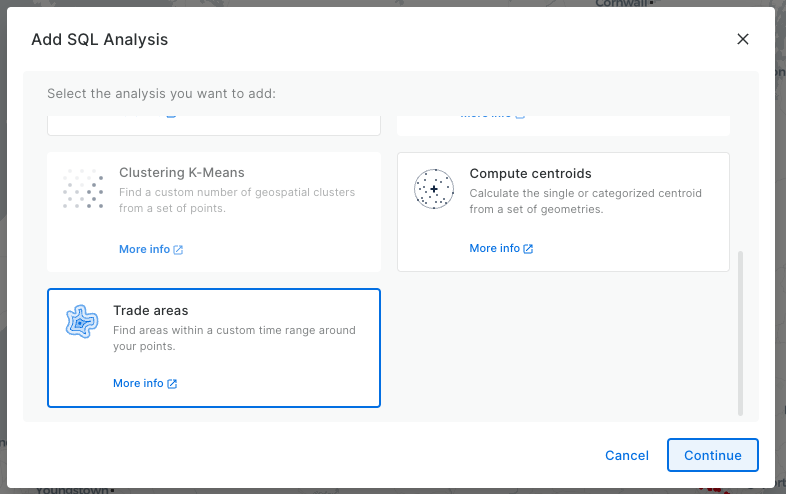Click external-link icon beside Compute centroids More info
The image size is (786, 494).
coord(528,249)
